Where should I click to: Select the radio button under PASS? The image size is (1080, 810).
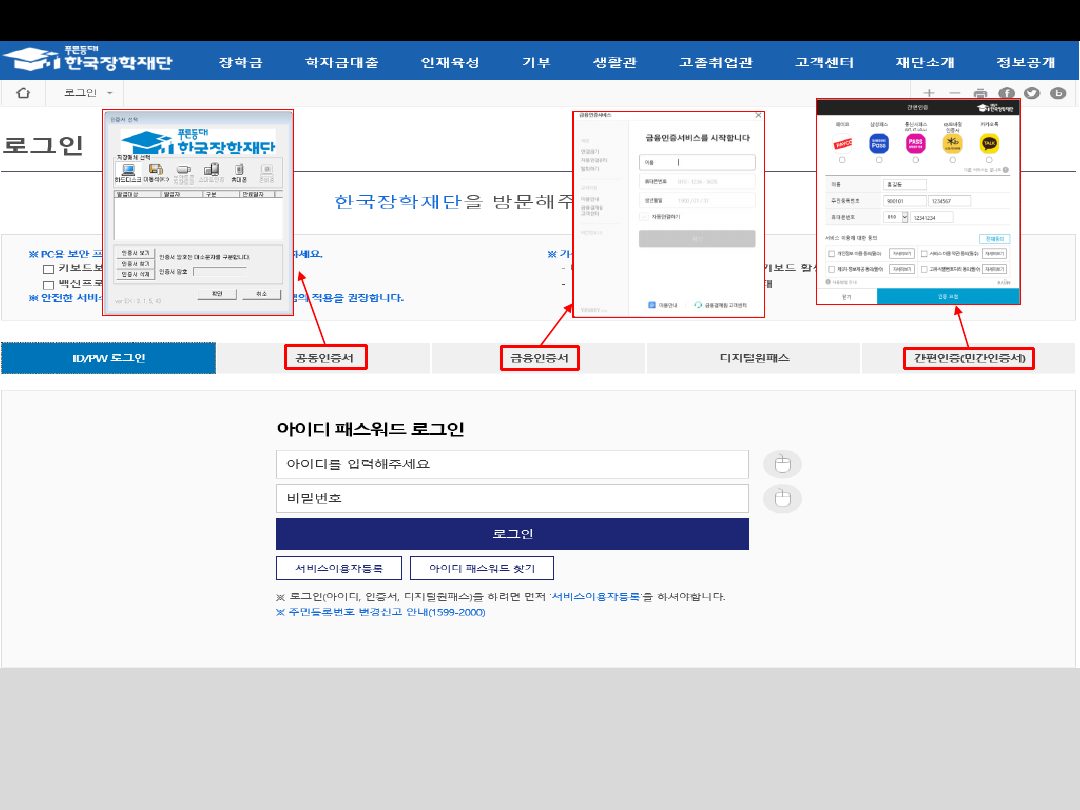(915, 160)
